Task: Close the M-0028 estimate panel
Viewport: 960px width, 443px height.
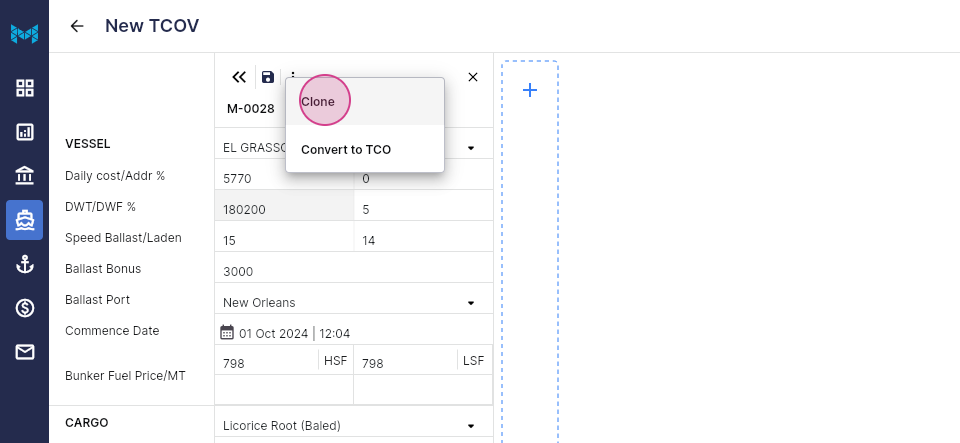Action: (x=473, y=77)
